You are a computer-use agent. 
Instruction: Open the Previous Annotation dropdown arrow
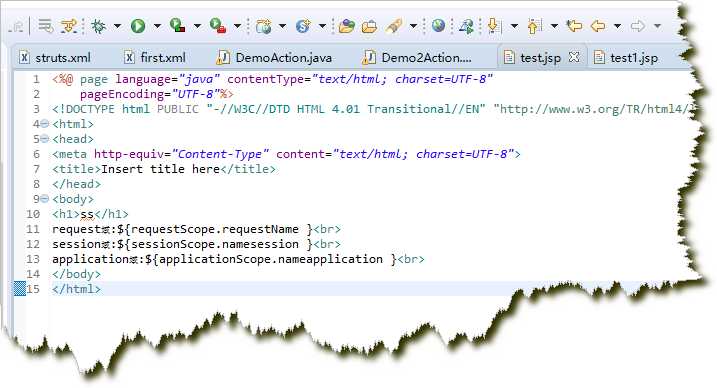tap(554, 26)
